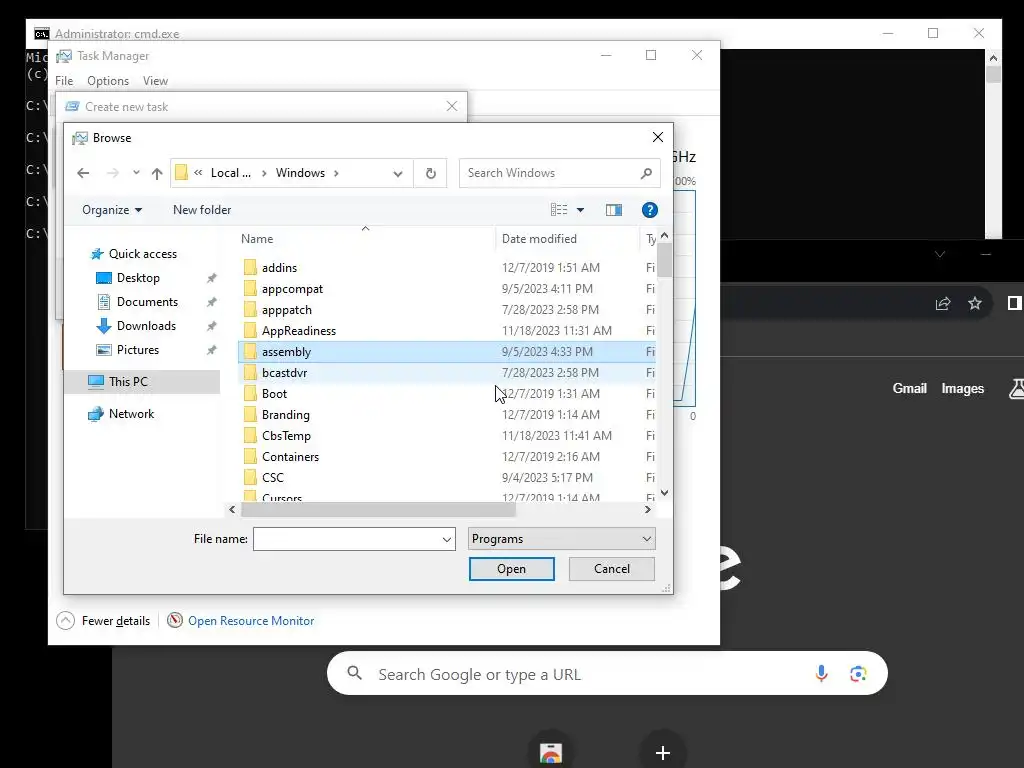Image resolution: width=1024 pixels, height=768 pixels.
Task: Open Resource Monitor link
Action: click(x=251, y=621)
